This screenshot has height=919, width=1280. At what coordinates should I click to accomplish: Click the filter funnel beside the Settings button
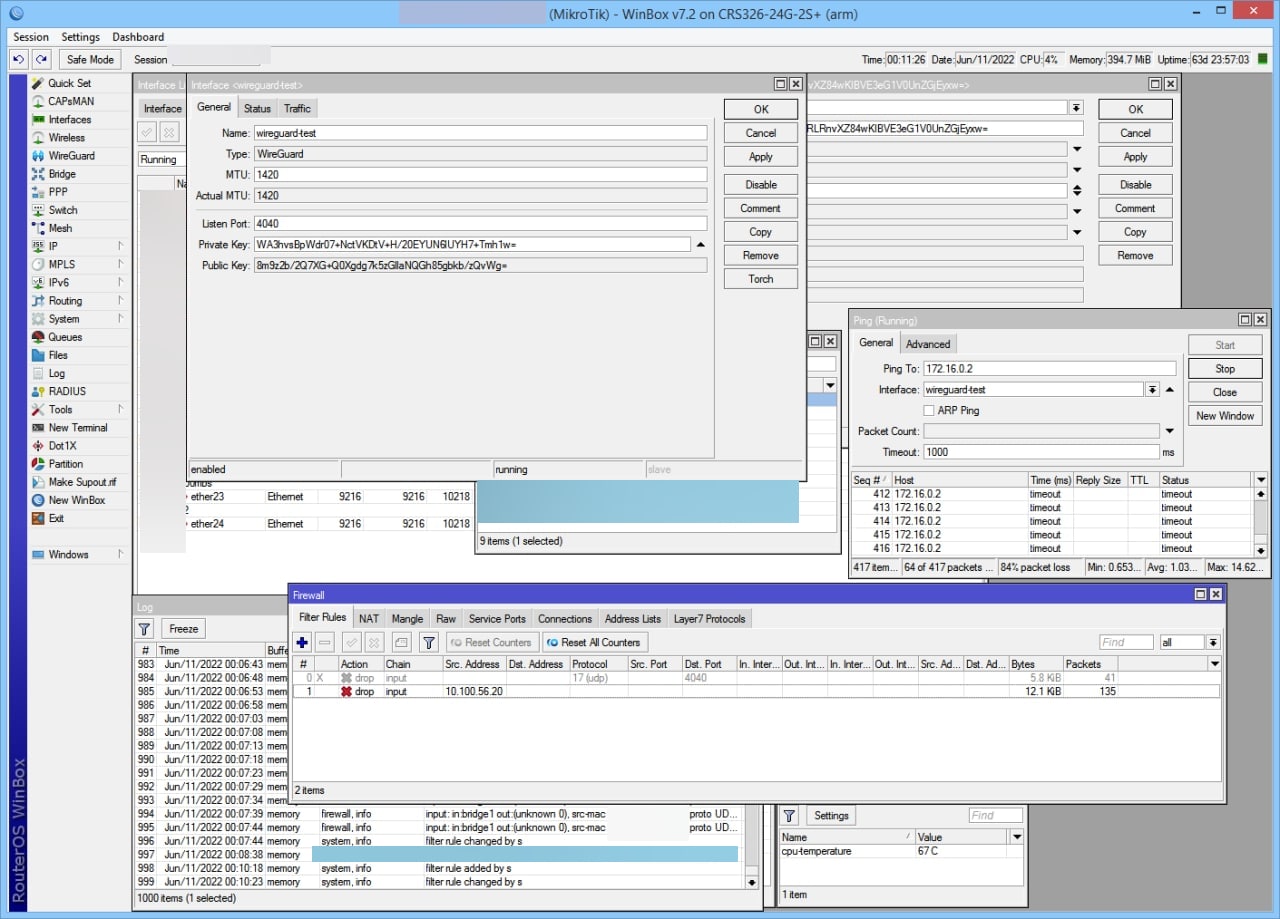(789, 815)
